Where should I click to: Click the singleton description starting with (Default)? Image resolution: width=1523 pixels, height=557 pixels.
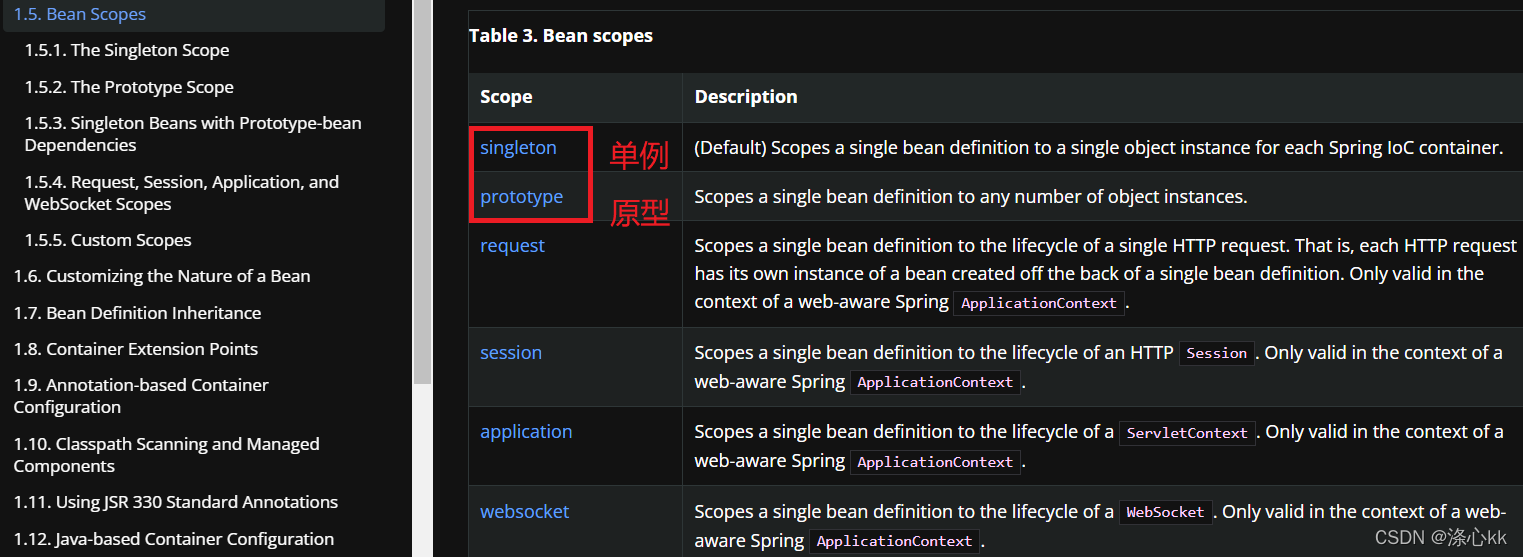tap(1098, 148)
